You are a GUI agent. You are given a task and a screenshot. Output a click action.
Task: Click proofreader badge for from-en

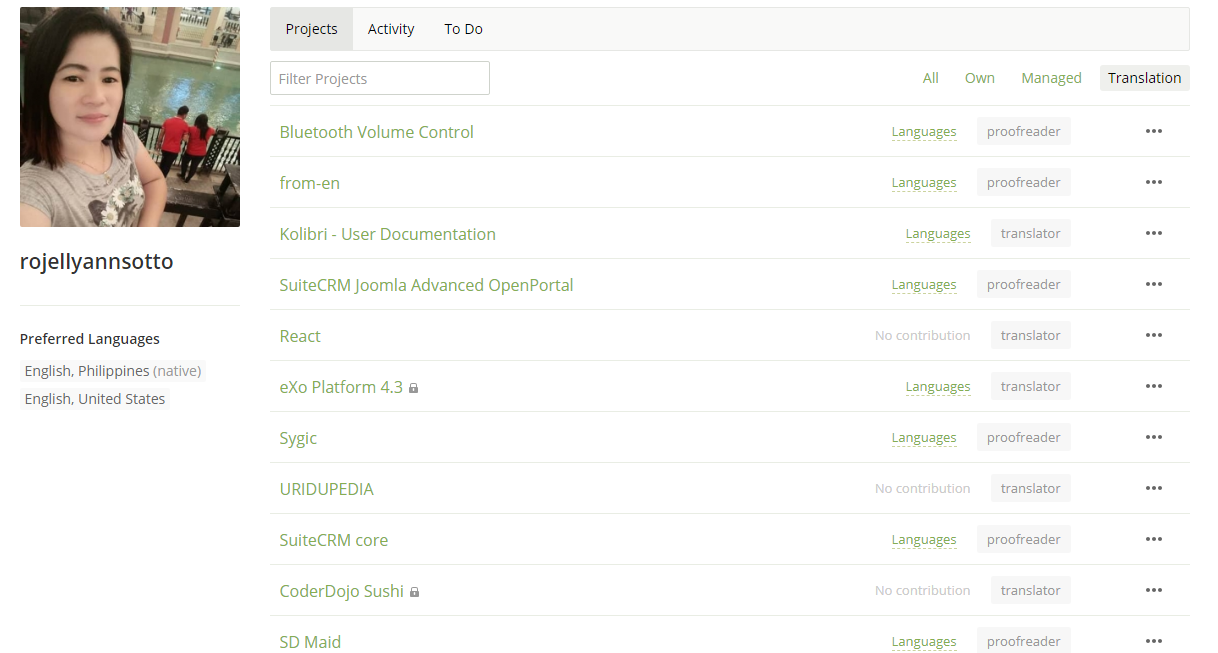[1024, 182]
